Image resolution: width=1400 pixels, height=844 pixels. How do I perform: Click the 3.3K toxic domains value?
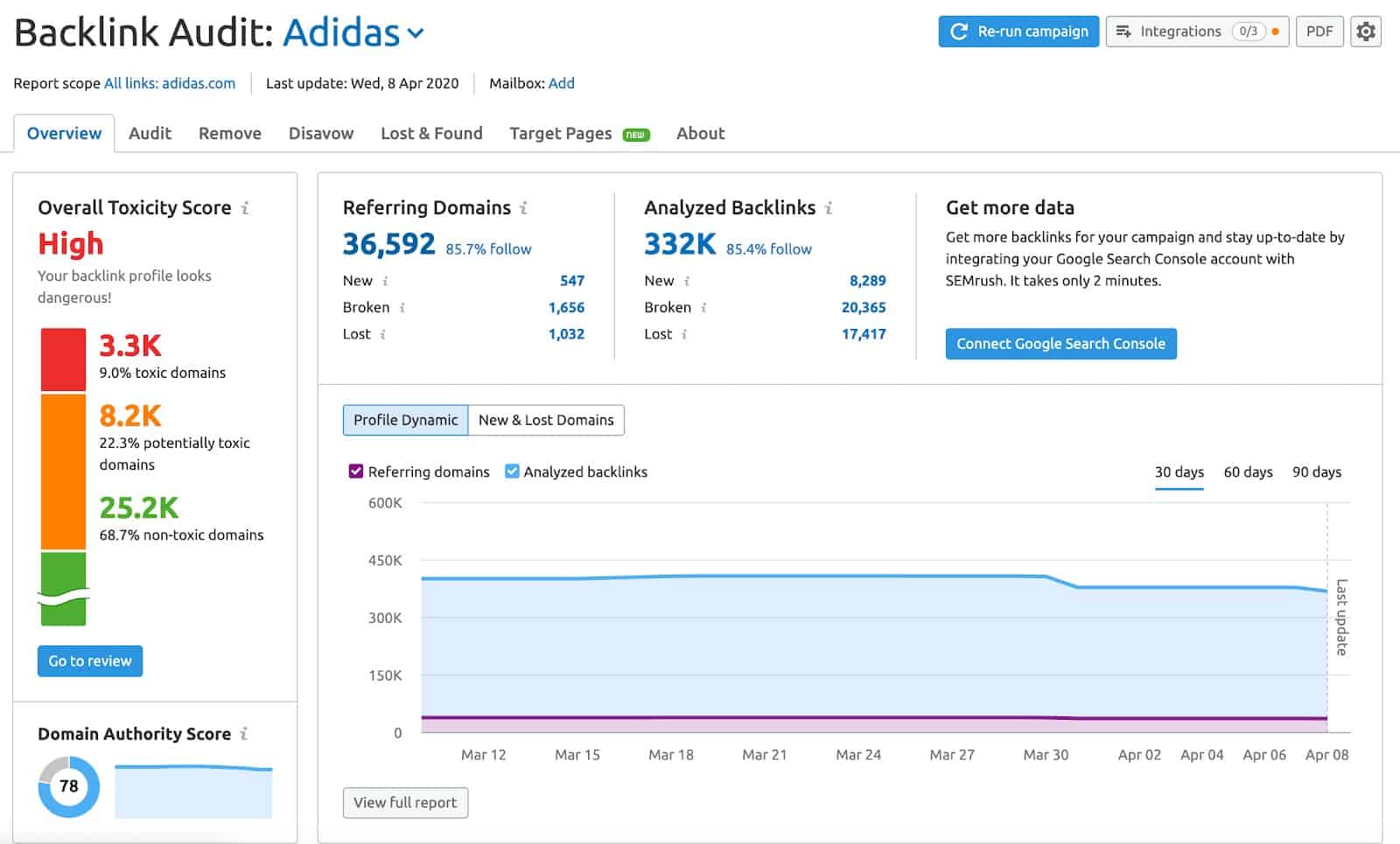coord(130,345)
